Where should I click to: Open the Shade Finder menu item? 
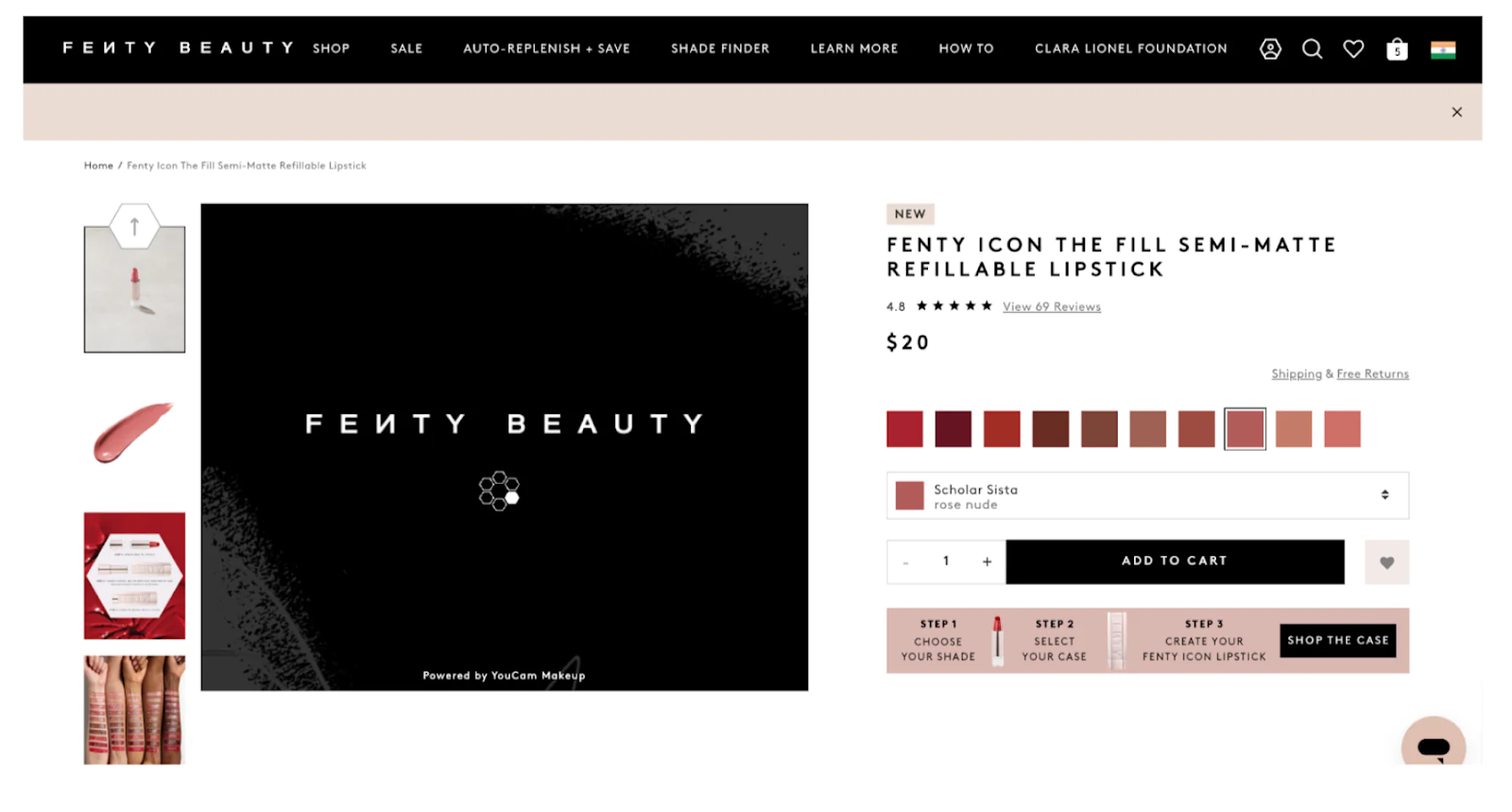click(x=720, y=48)
